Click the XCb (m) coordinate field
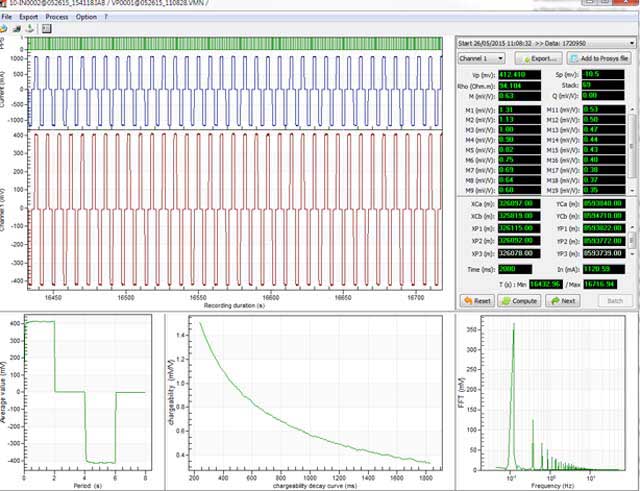The width and height of the screenshot is (640, 491). (518, 216)
